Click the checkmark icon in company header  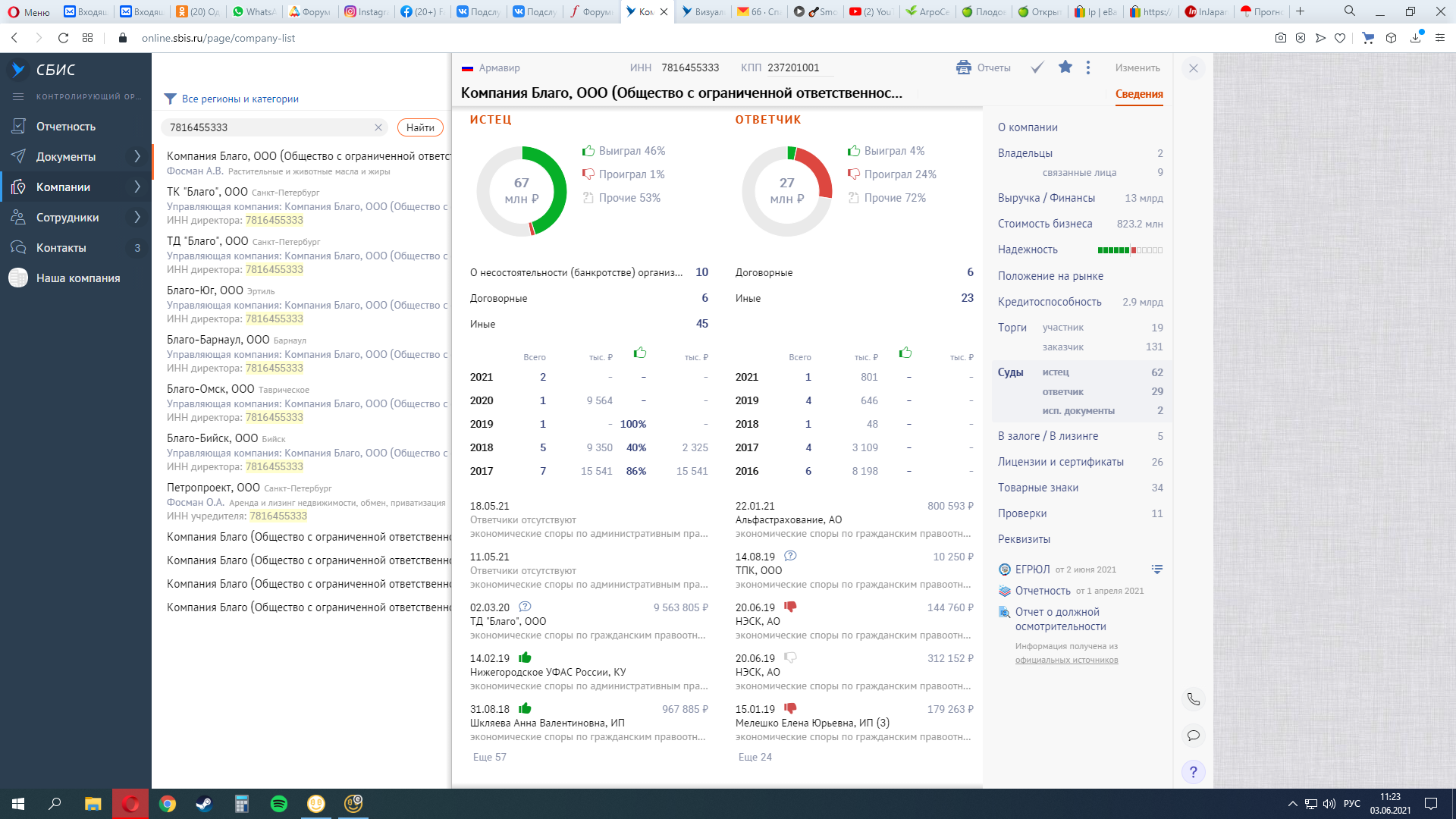tap(1037, 67)
